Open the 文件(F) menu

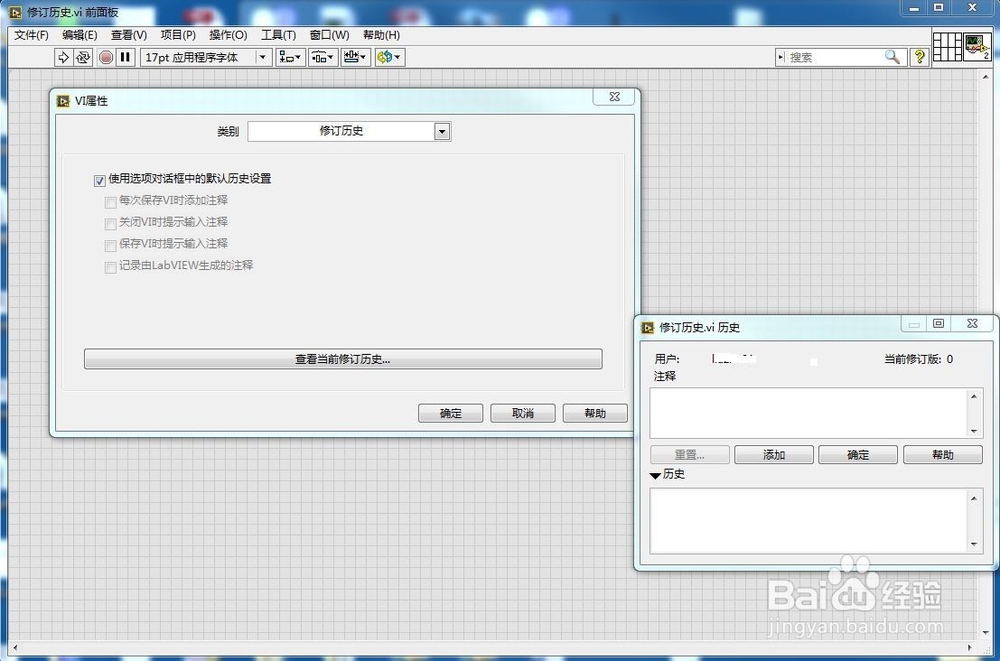(30, 35)
